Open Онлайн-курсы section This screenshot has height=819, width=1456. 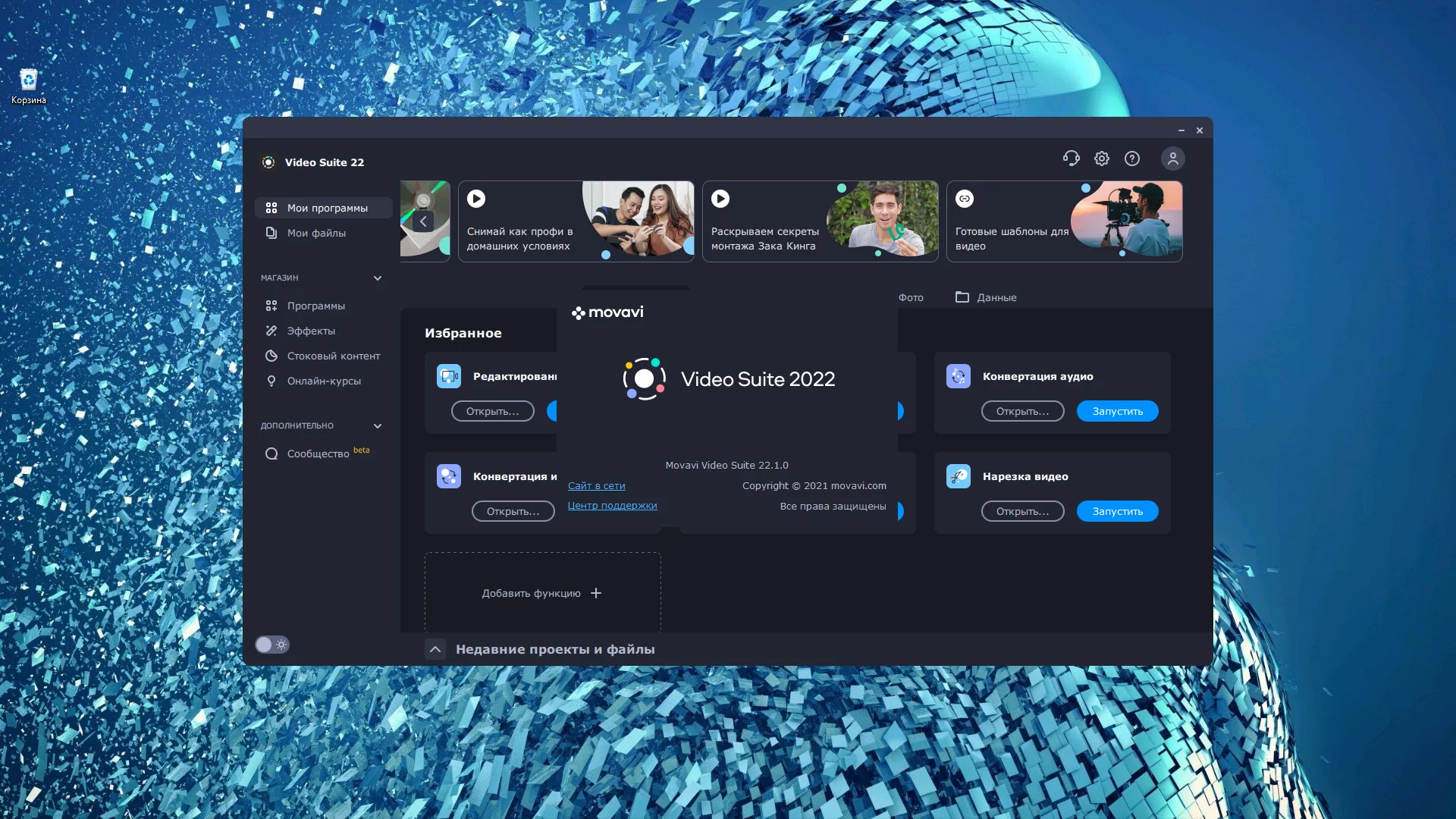tap(324, 381)
